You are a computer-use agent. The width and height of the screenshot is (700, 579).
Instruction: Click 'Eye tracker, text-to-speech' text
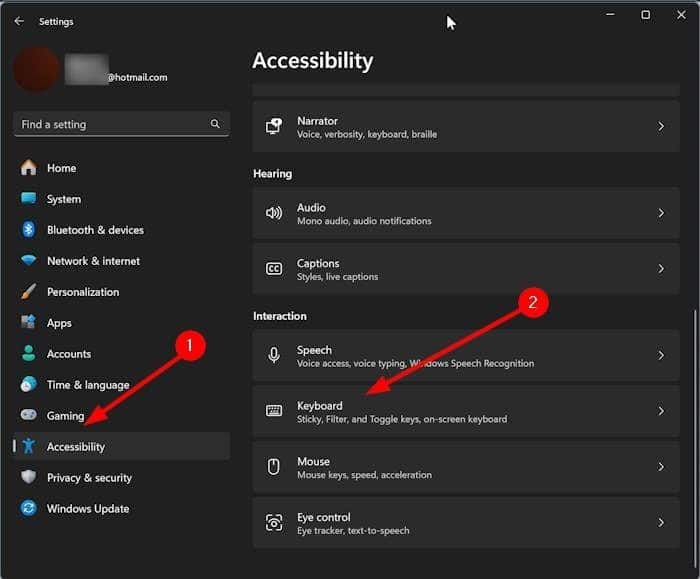click(x=353, y=531)
